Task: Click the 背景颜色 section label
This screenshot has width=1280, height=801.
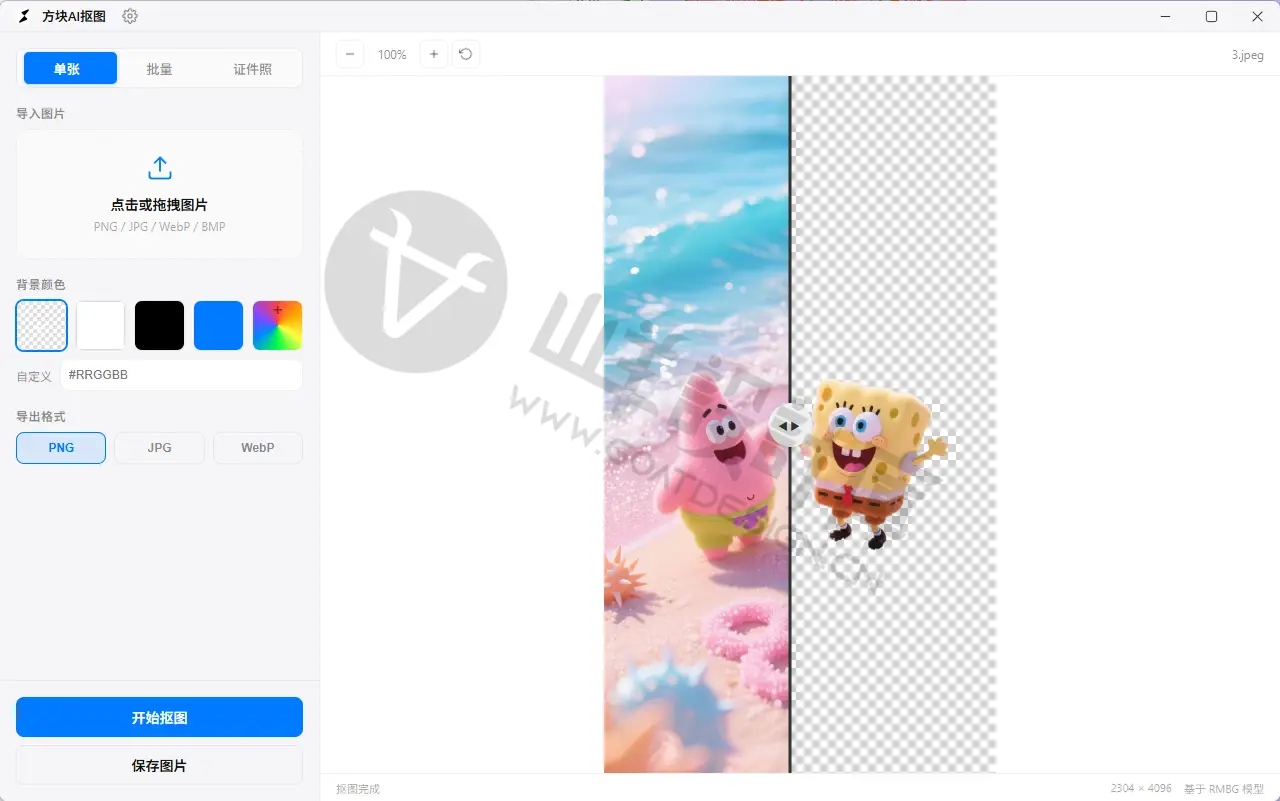Action: (x=41, y=285)
